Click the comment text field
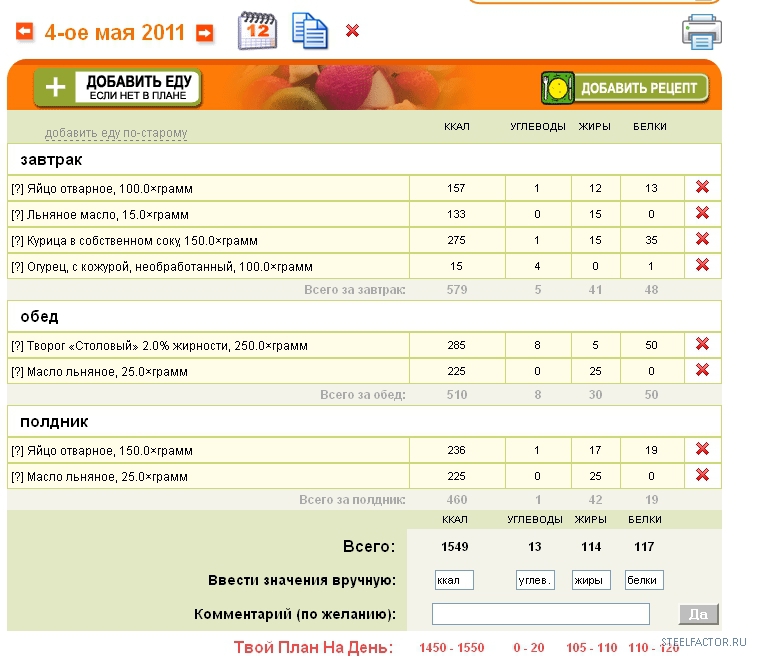 541,614
